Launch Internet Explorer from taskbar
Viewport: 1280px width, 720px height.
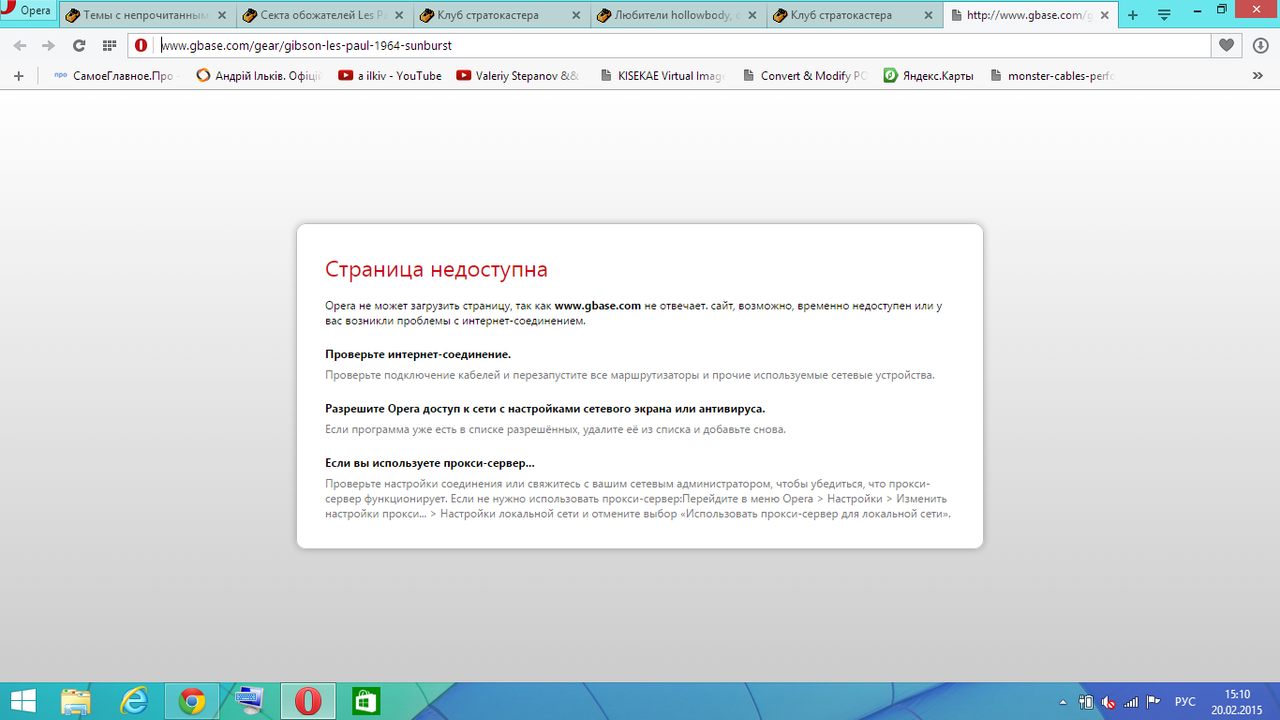pos(134,701)
